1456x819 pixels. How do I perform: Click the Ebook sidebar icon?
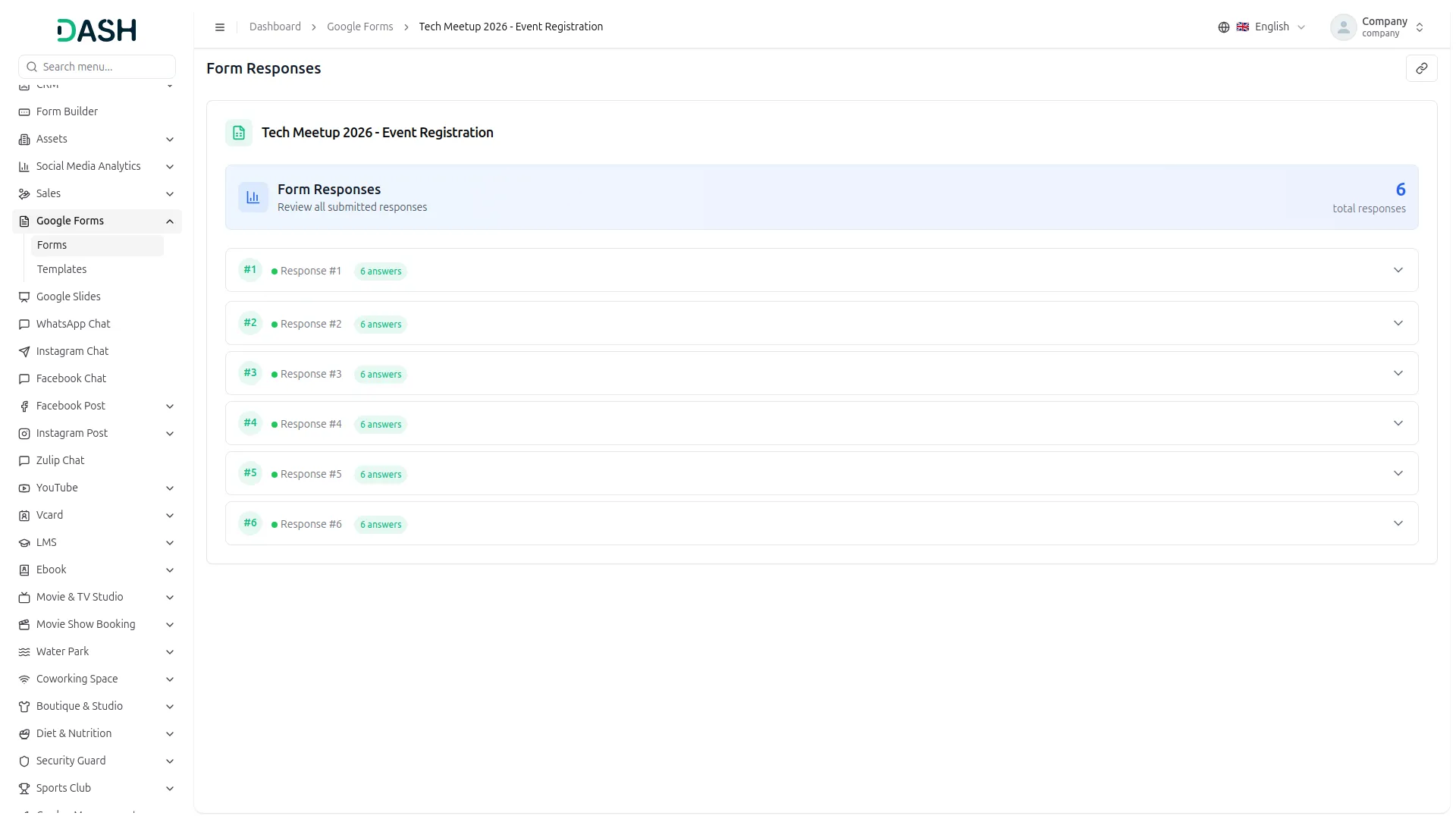24,570
